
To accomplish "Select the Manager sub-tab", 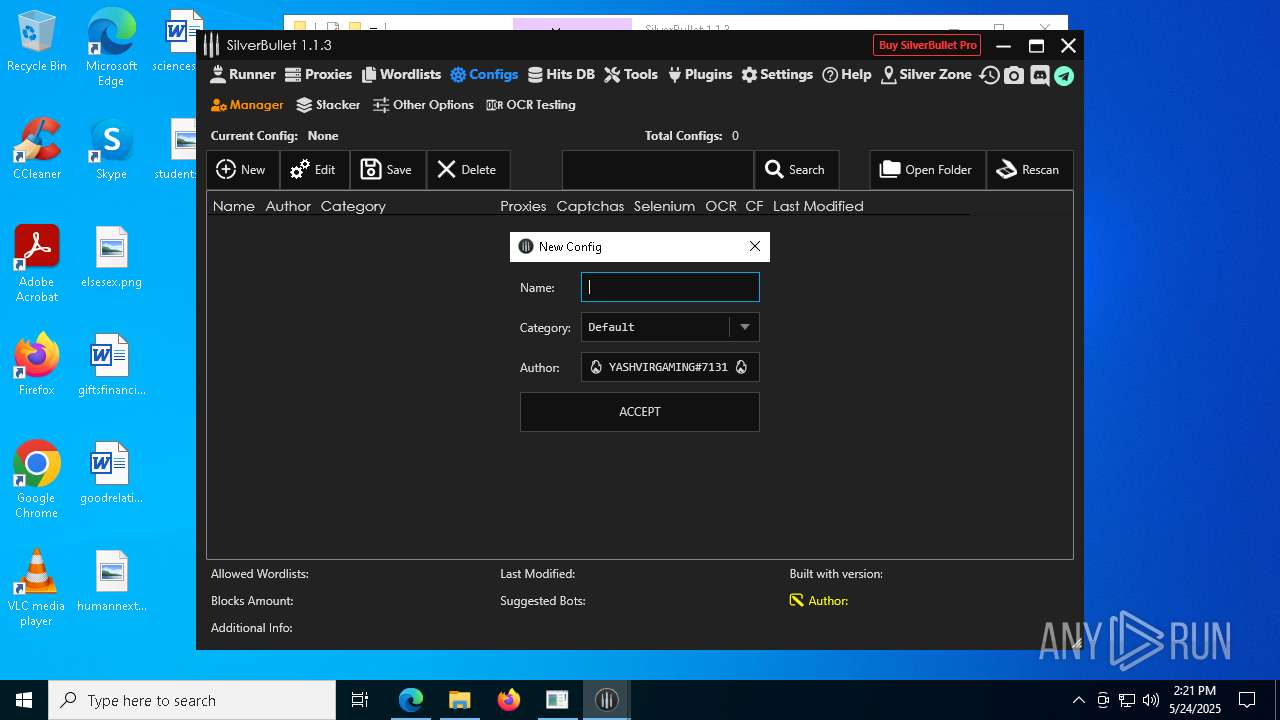I will pos(248,104).
